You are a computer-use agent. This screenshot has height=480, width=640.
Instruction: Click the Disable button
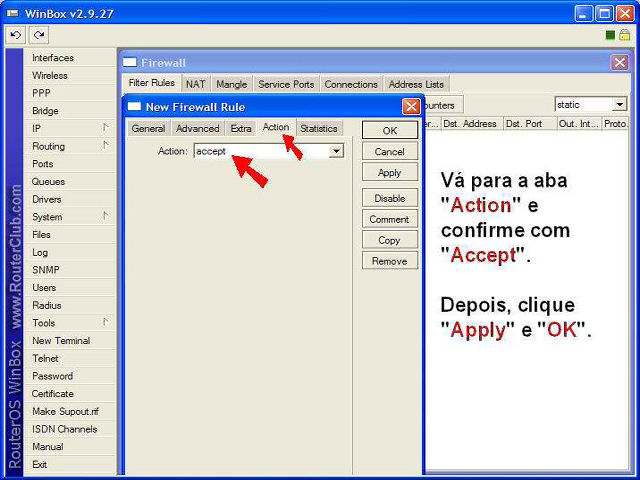pyautogui.click(x=390, y=198)
